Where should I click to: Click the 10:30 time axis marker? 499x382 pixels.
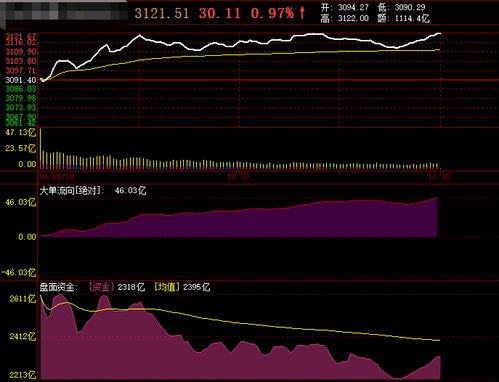coord(238,177)
